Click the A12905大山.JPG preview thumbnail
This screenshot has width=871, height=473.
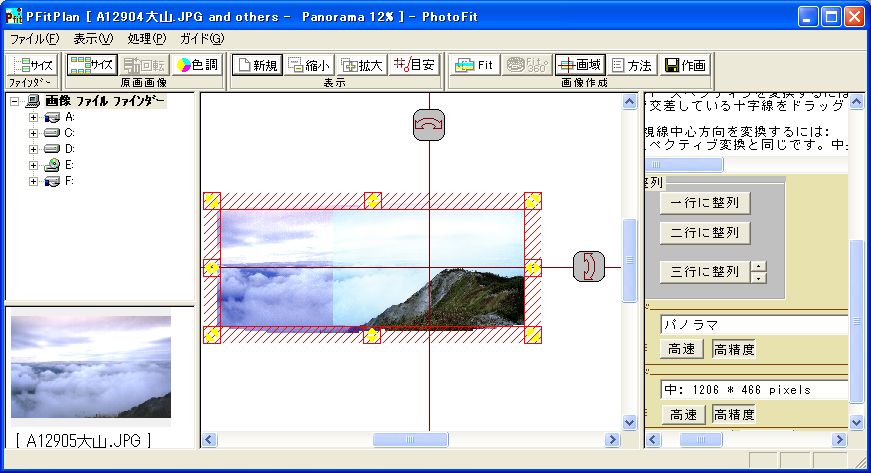(x=91, y=367)
